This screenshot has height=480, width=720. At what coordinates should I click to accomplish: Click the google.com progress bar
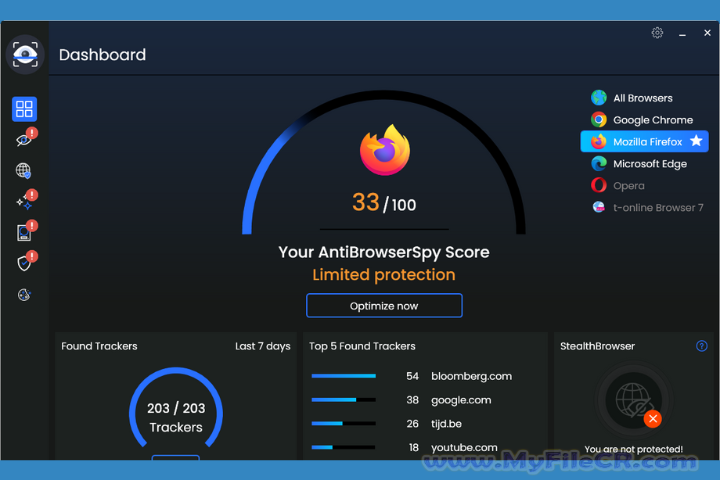tap(343, 400)
